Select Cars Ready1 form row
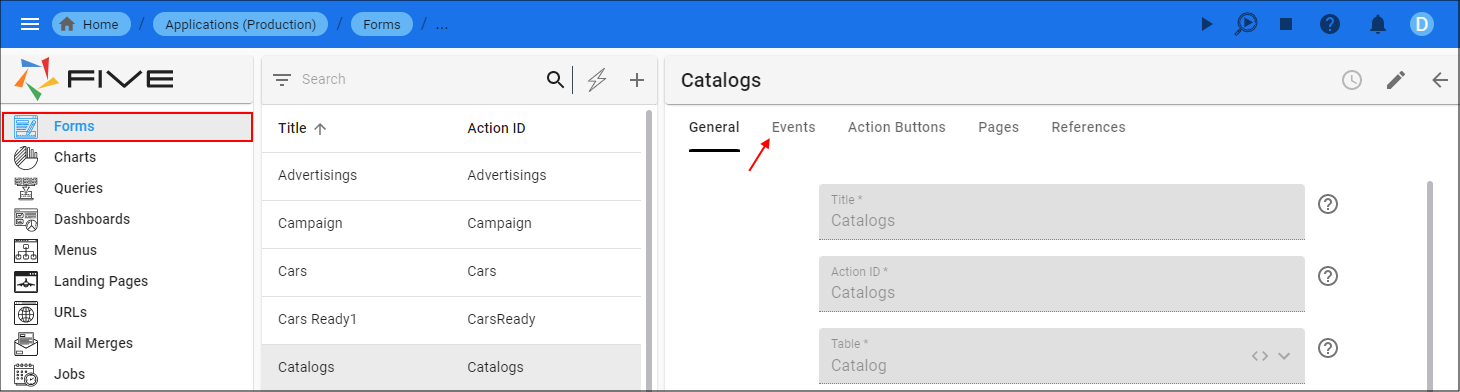1460x392 pixels. (451, 320)
